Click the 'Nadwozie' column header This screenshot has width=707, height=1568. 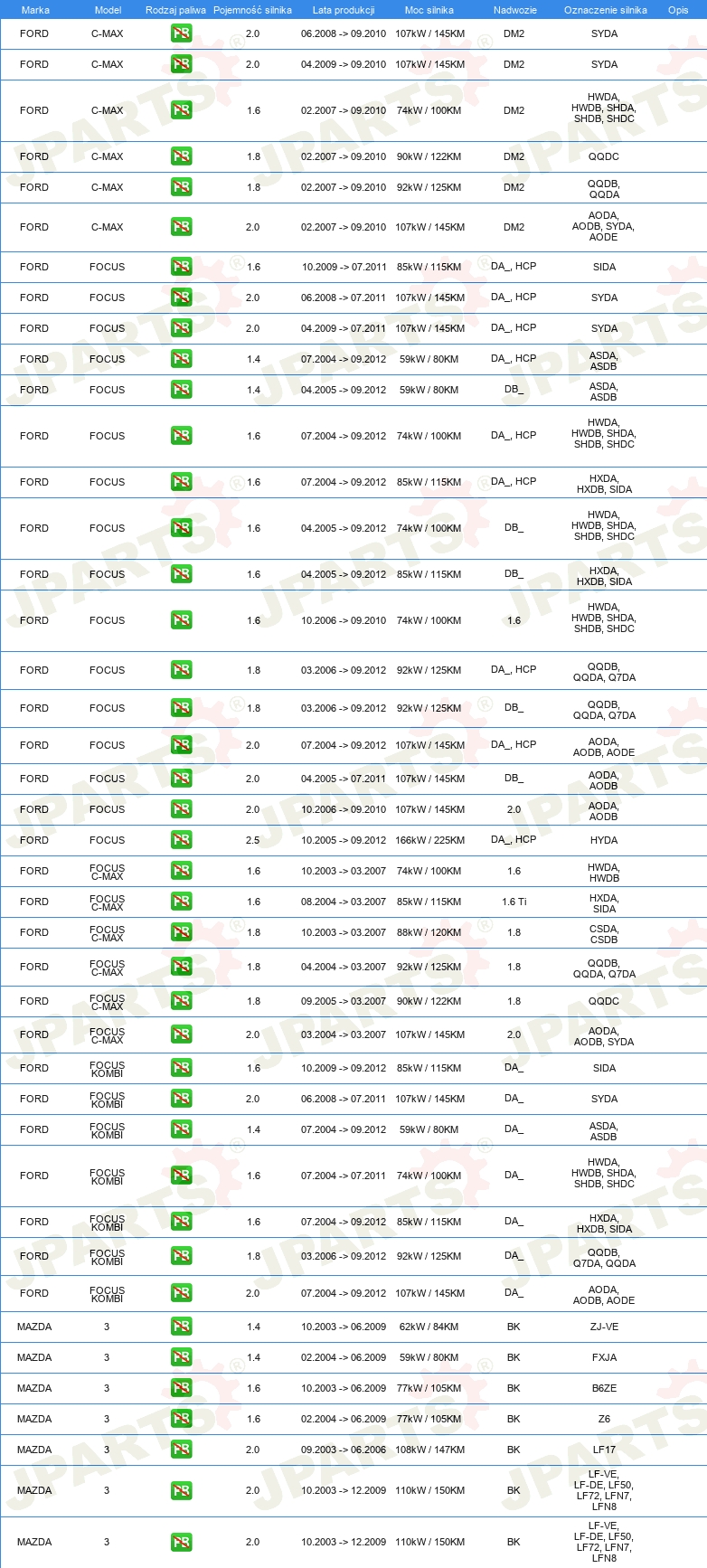pos(514,10)
